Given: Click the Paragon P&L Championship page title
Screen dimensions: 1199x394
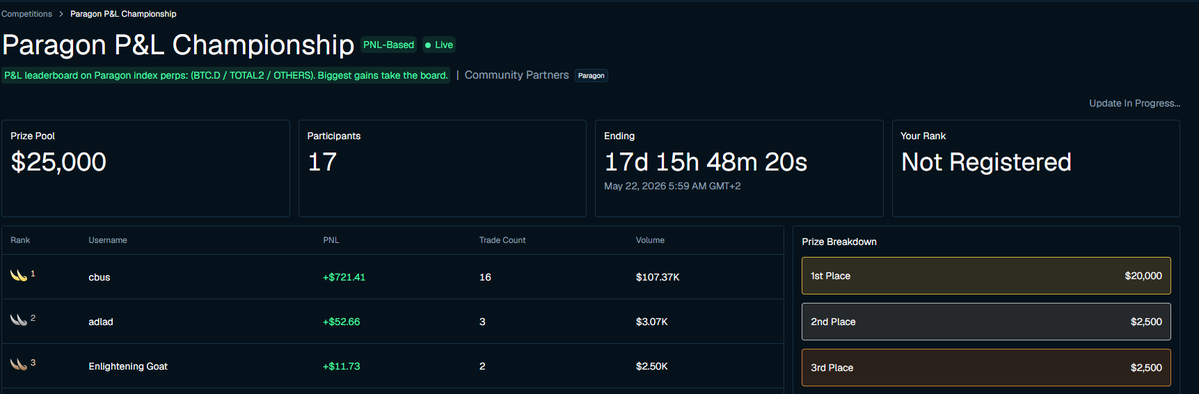Looking at the screenshot, I should pos(179,45).
